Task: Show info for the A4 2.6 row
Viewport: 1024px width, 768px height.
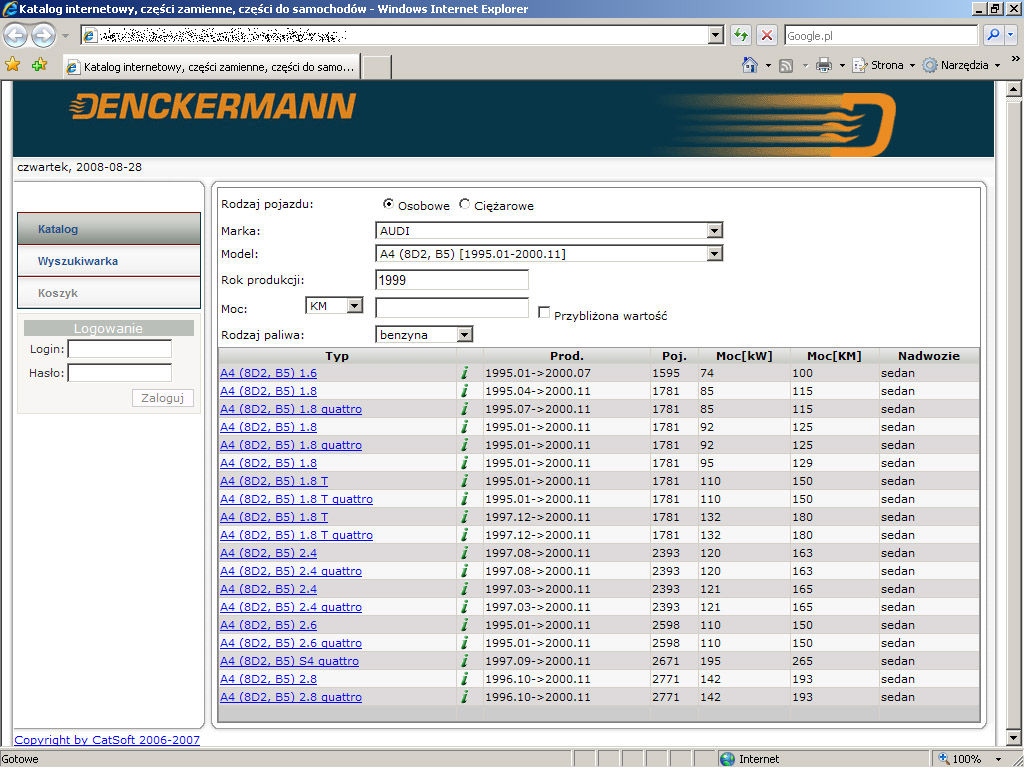Action: 464,625
